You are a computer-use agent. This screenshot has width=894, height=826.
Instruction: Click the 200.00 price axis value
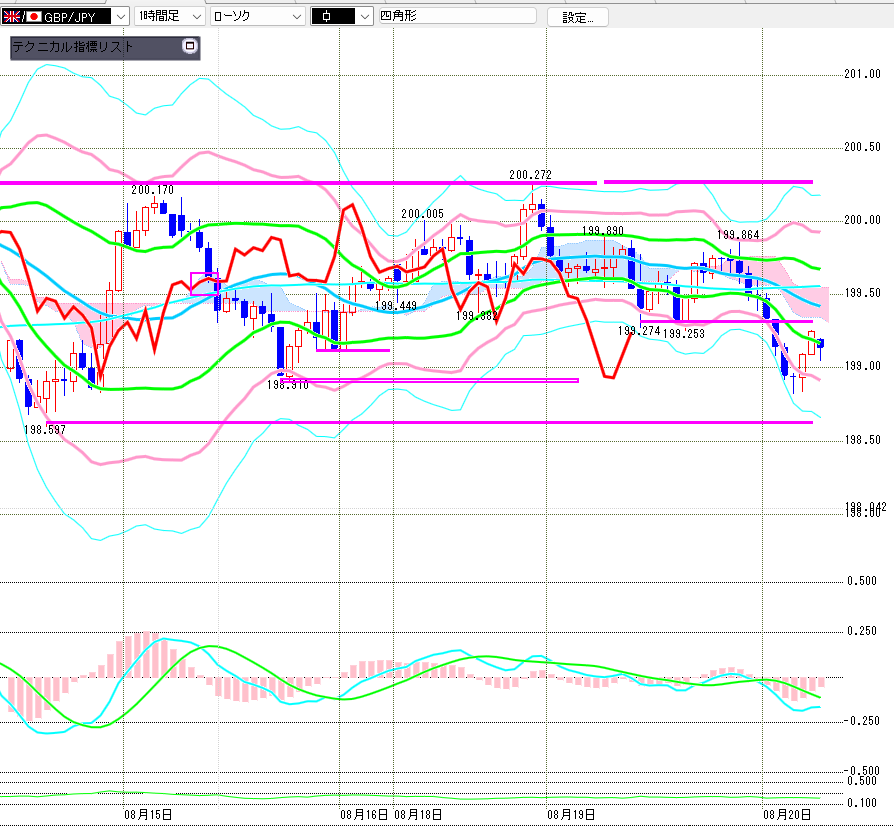[862, 220]
